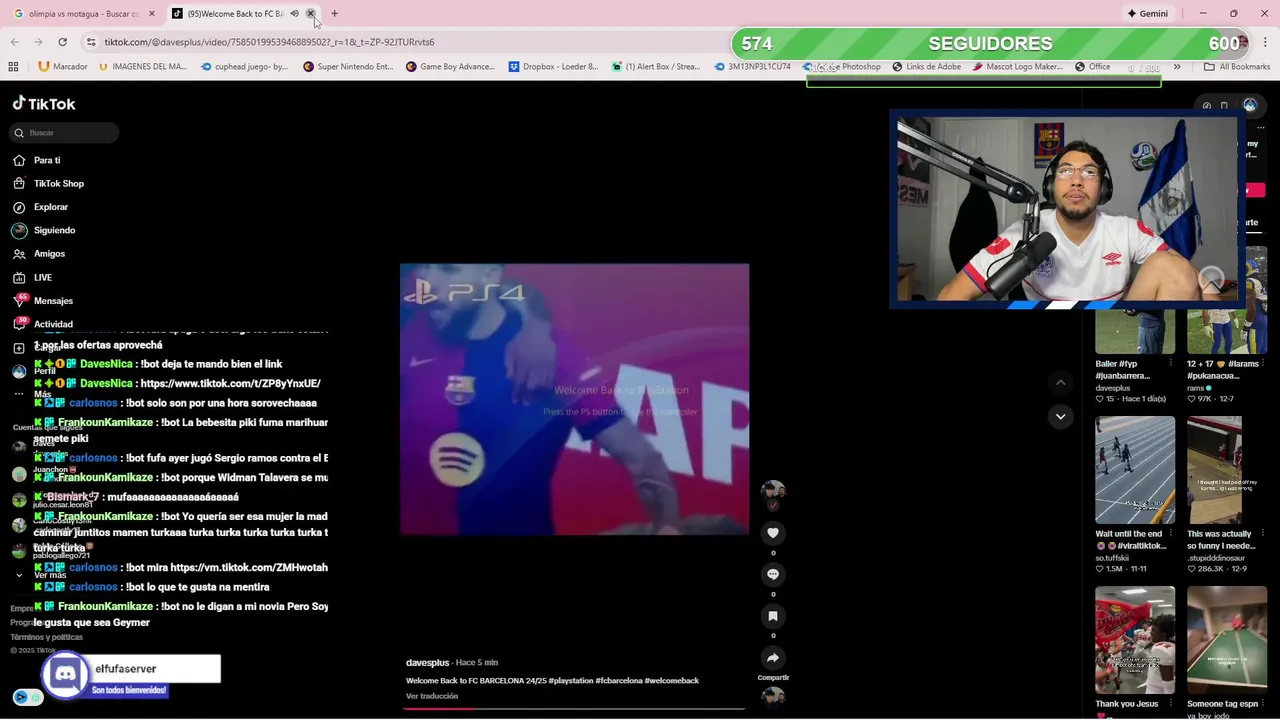Open Mensajes inbox

(43, 300)
